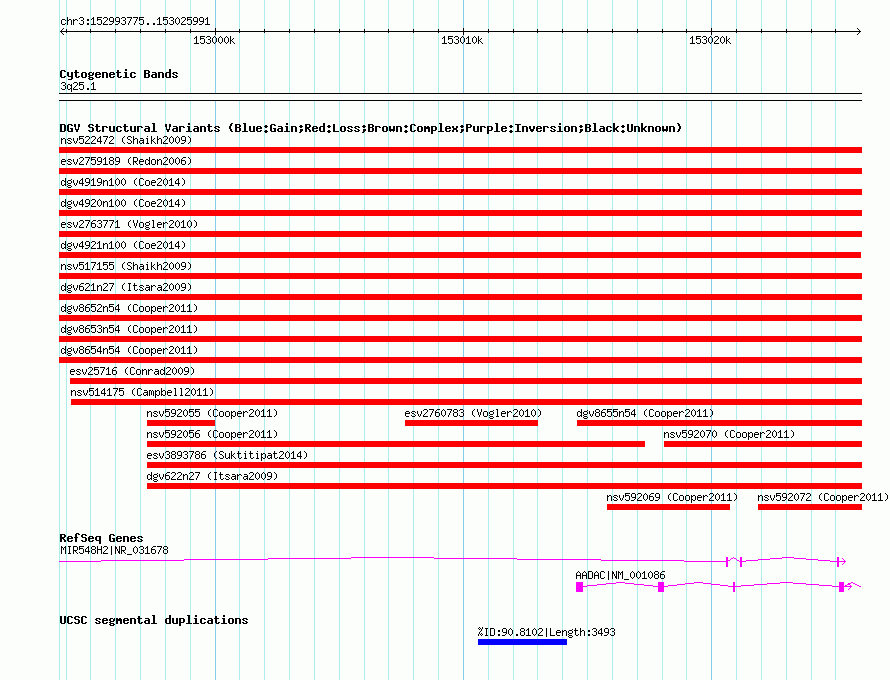This screenshot has height=680, width=890.
Task: Select blue segmental duplication bar
Action: point(522,642)
